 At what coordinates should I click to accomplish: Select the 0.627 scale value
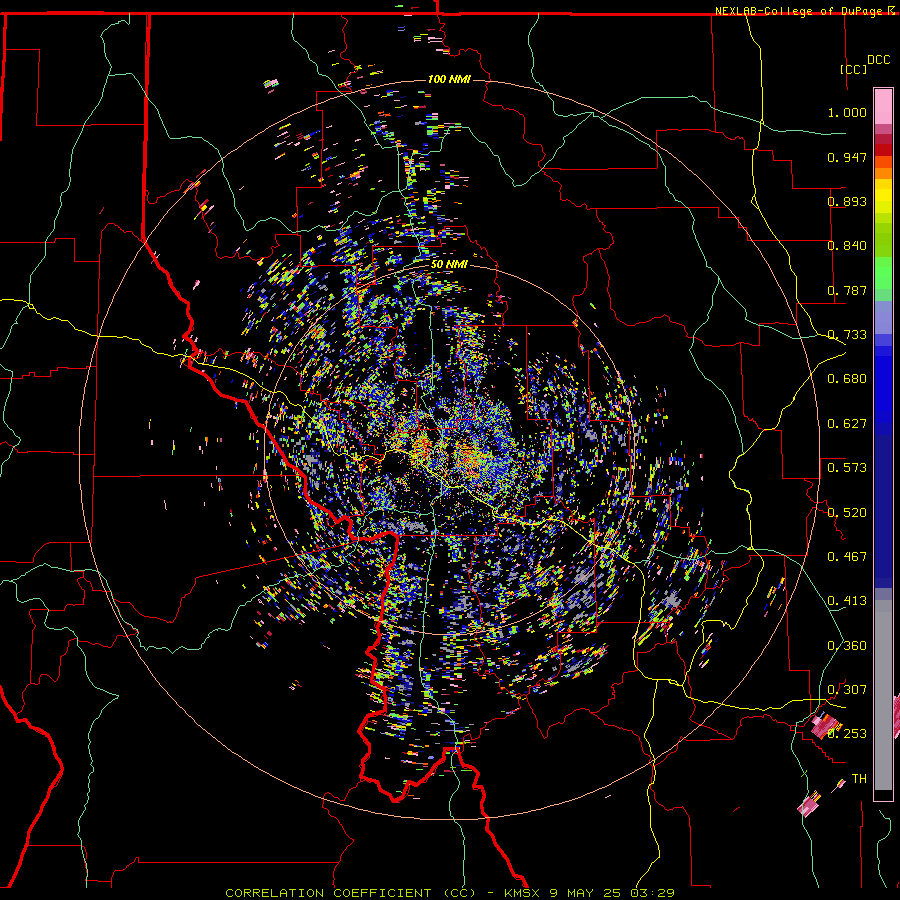[x=847, y=424]
